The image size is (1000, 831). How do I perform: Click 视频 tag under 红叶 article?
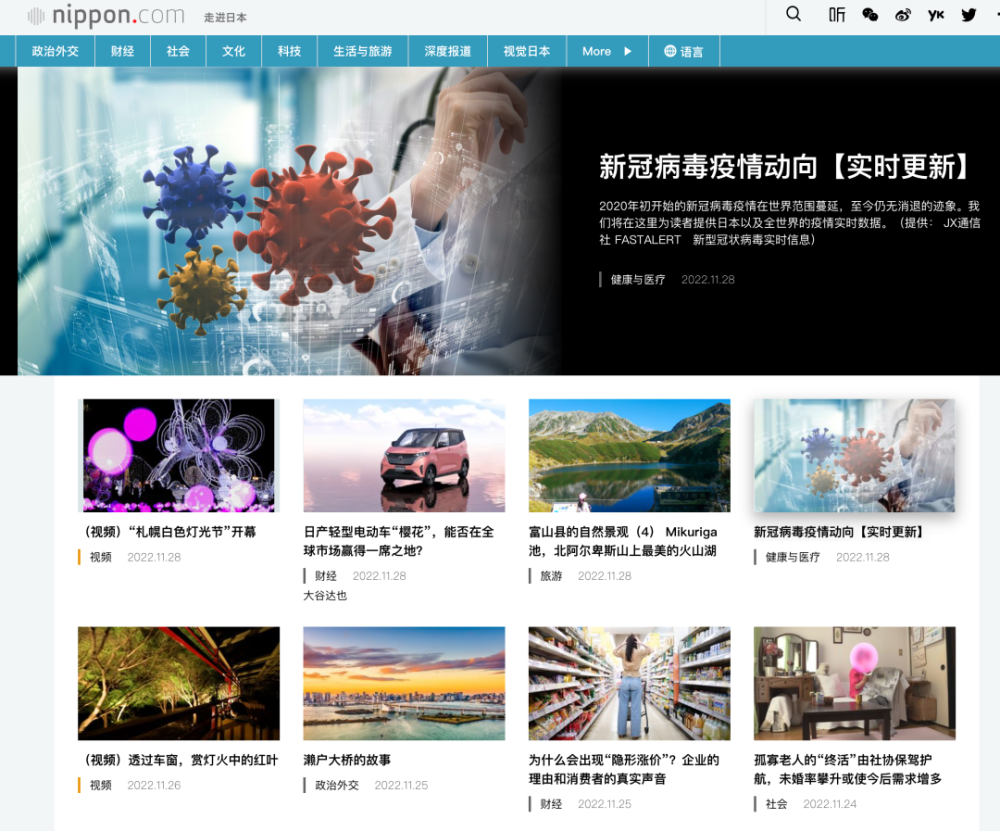[x=100, y=785]
